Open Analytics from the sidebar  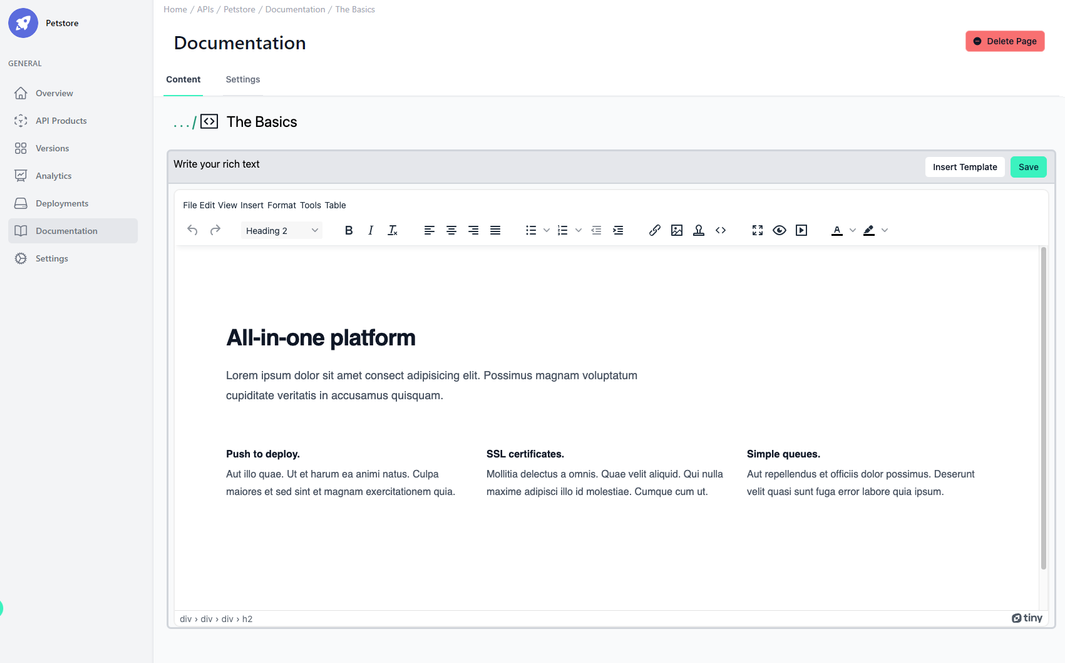(x=53, y=175)
